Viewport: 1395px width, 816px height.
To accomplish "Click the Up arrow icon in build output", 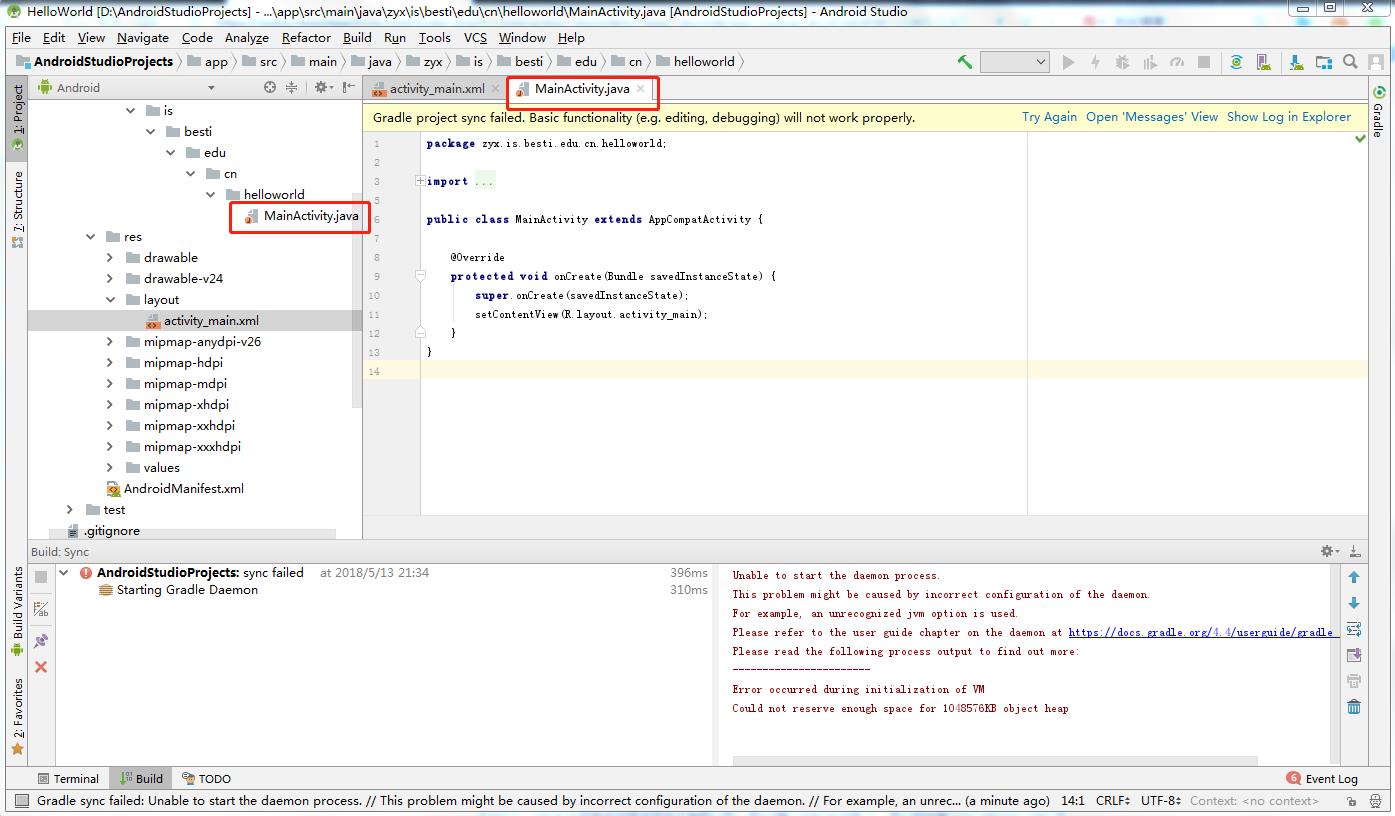I will point(1354,578).
